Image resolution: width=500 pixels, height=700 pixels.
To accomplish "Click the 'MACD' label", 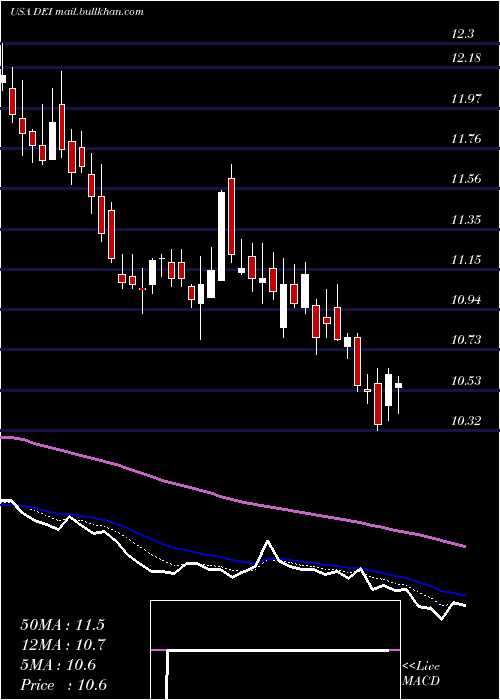I will coord(421,681).
